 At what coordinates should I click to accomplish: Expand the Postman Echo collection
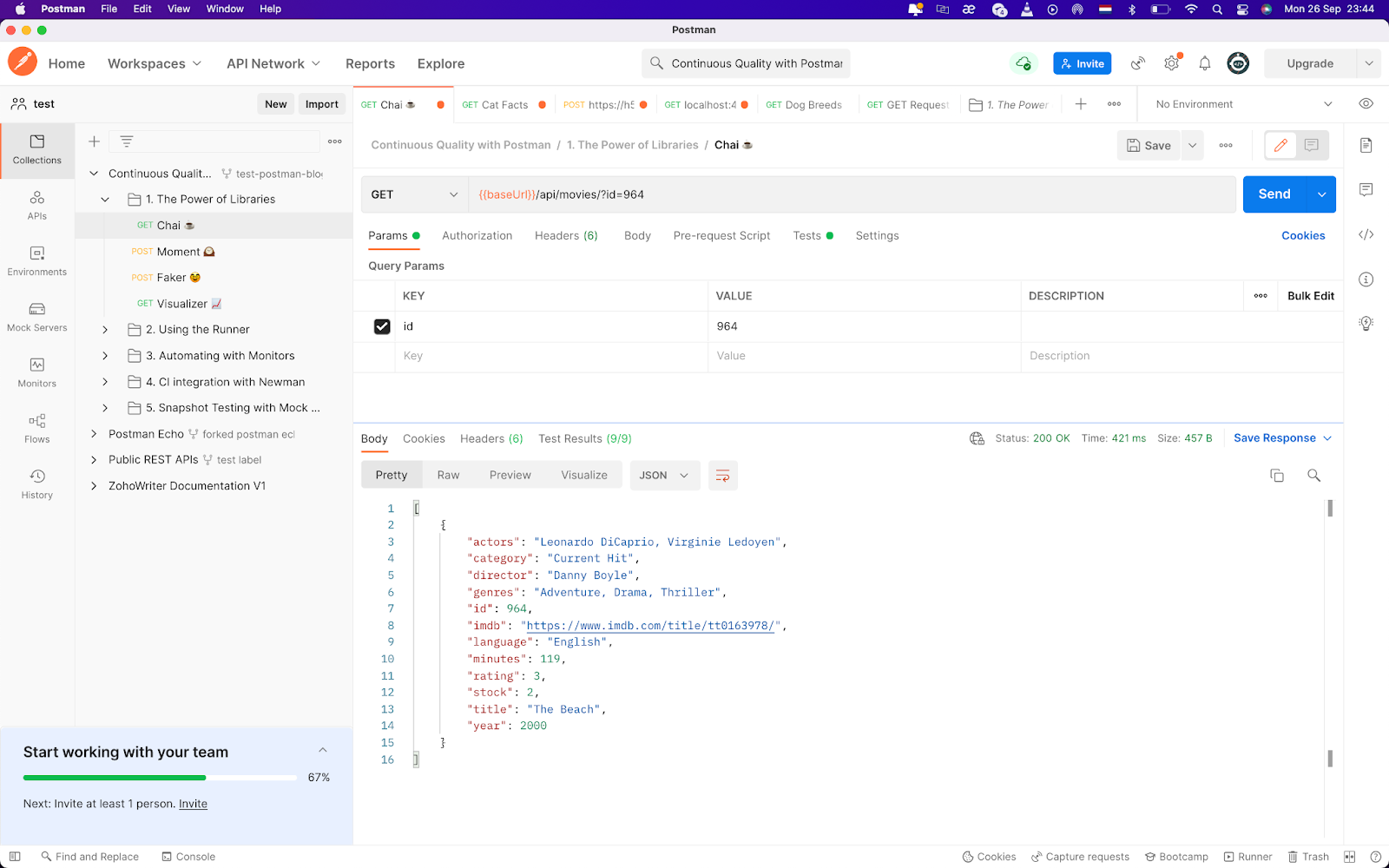point(94,434)
